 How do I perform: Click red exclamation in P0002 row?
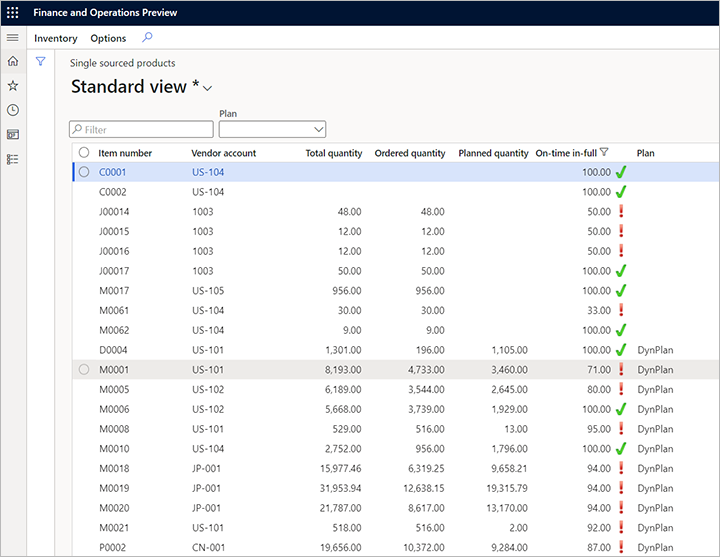(621, 547)
